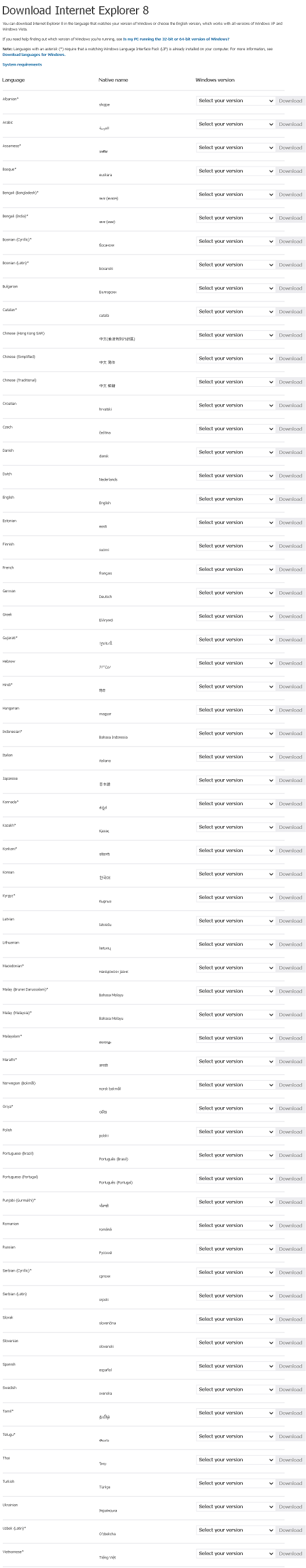This screenshot has width=306, height=1568.
Task: Expand the version dropdown for Vietnamese
Action: tap(235, 1553)
